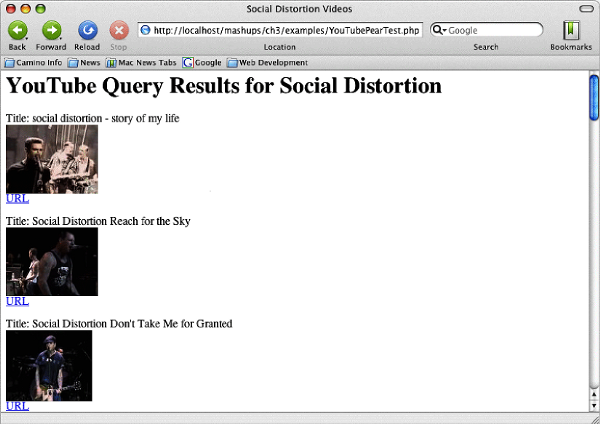Click the Forward navigation arrow

coord(51,30)
